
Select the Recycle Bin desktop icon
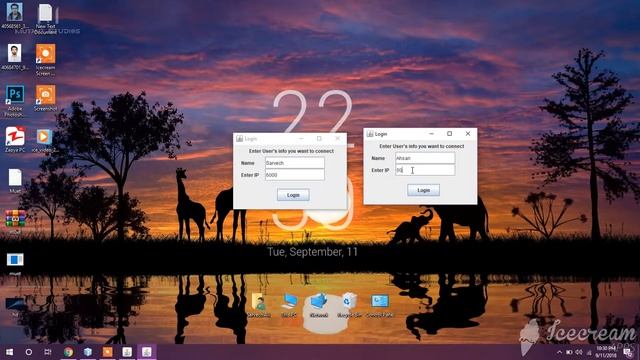tap(349, 304)
